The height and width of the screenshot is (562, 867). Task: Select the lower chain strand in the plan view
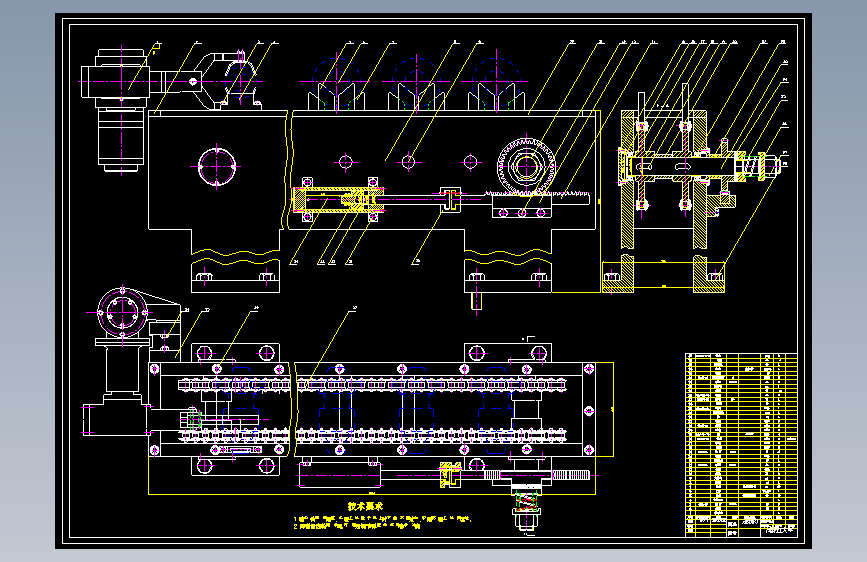pos(372,436)
